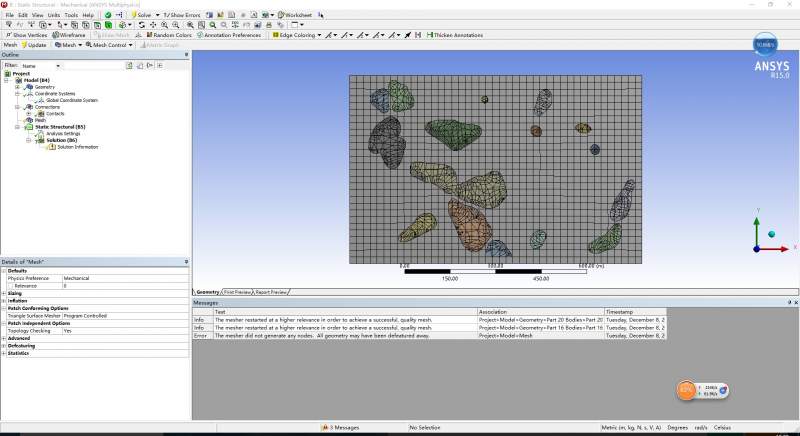Expand the Advanced section

4,339
